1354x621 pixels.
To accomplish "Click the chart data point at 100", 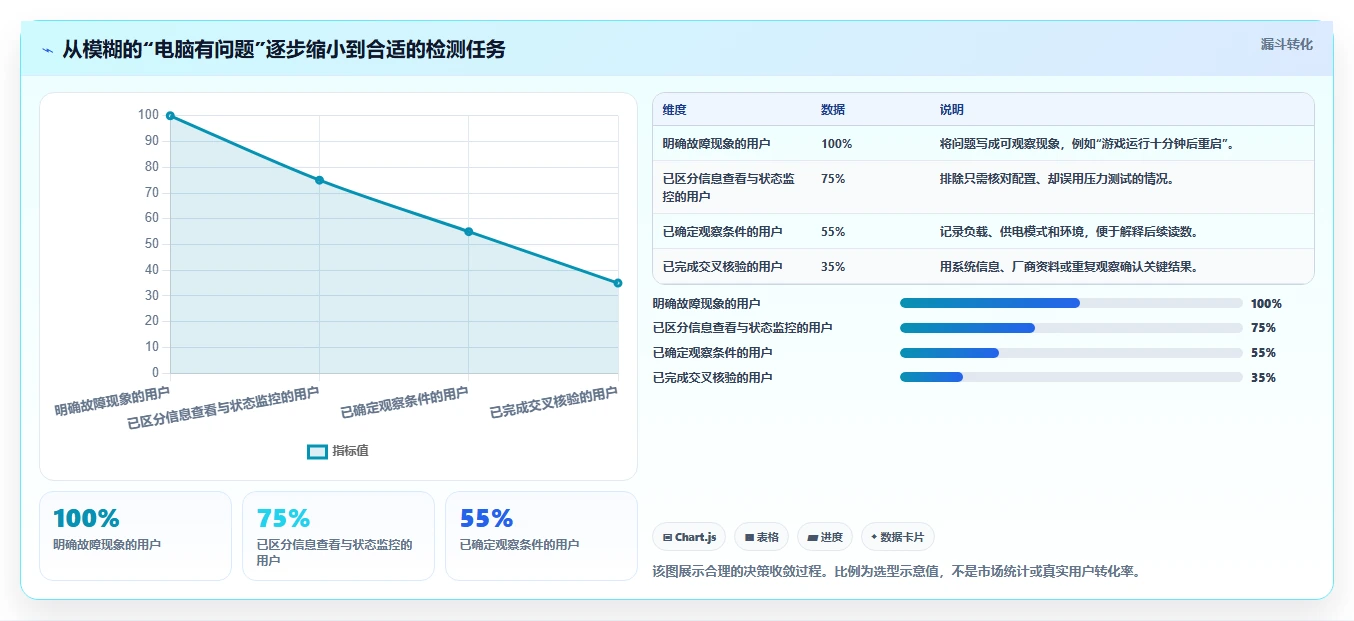I will coord(170,116).
